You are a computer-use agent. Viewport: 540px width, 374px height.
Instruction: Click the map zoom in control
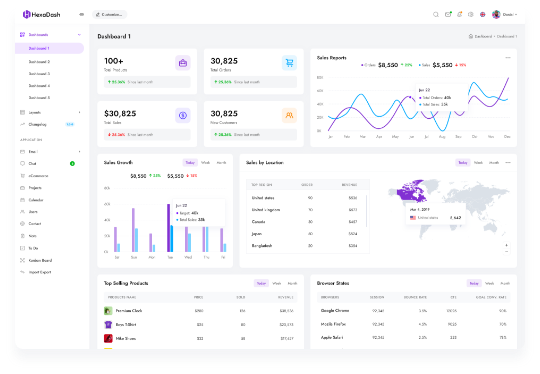507,245
